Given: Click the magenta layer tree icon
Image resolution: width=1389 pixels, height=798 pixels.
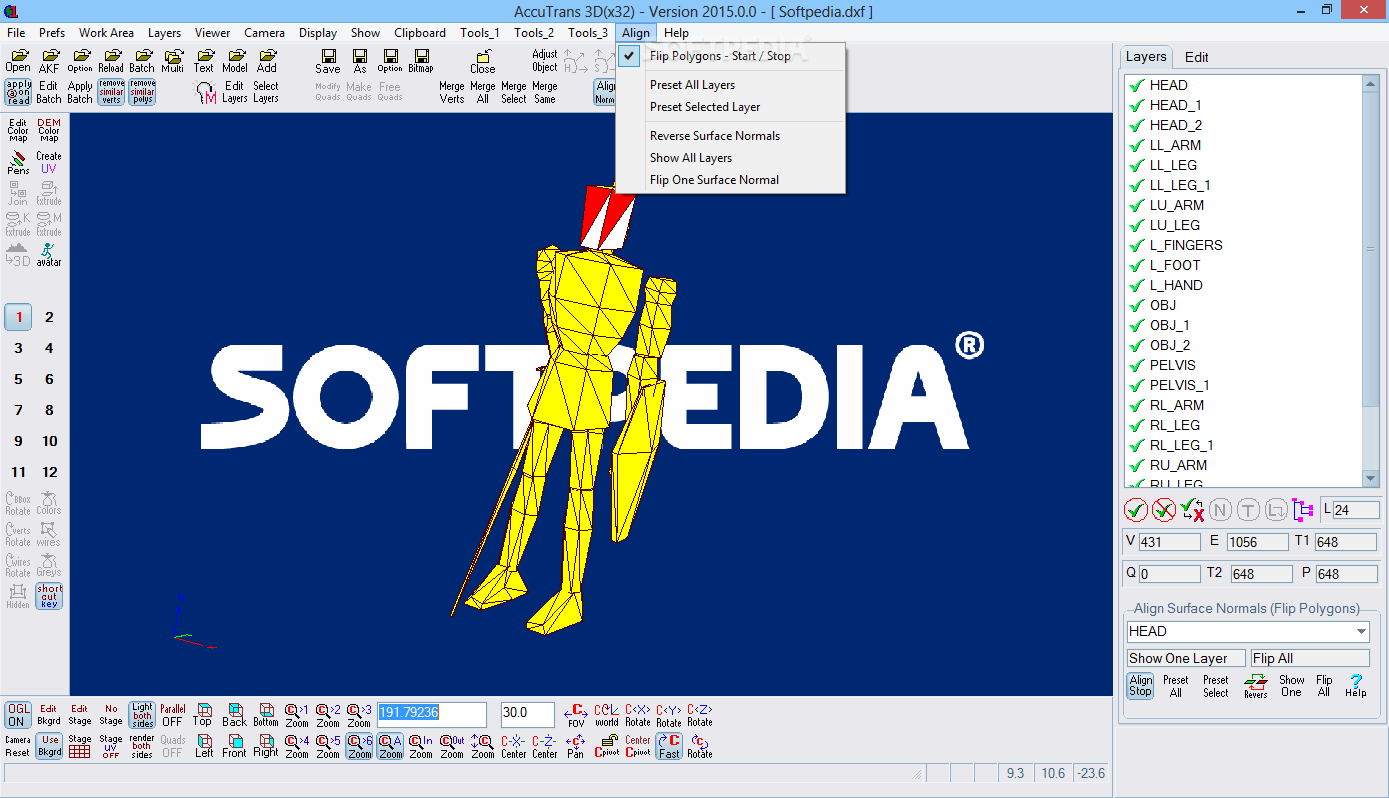Looking at the screenshot, I should [x=1303, y=510].
